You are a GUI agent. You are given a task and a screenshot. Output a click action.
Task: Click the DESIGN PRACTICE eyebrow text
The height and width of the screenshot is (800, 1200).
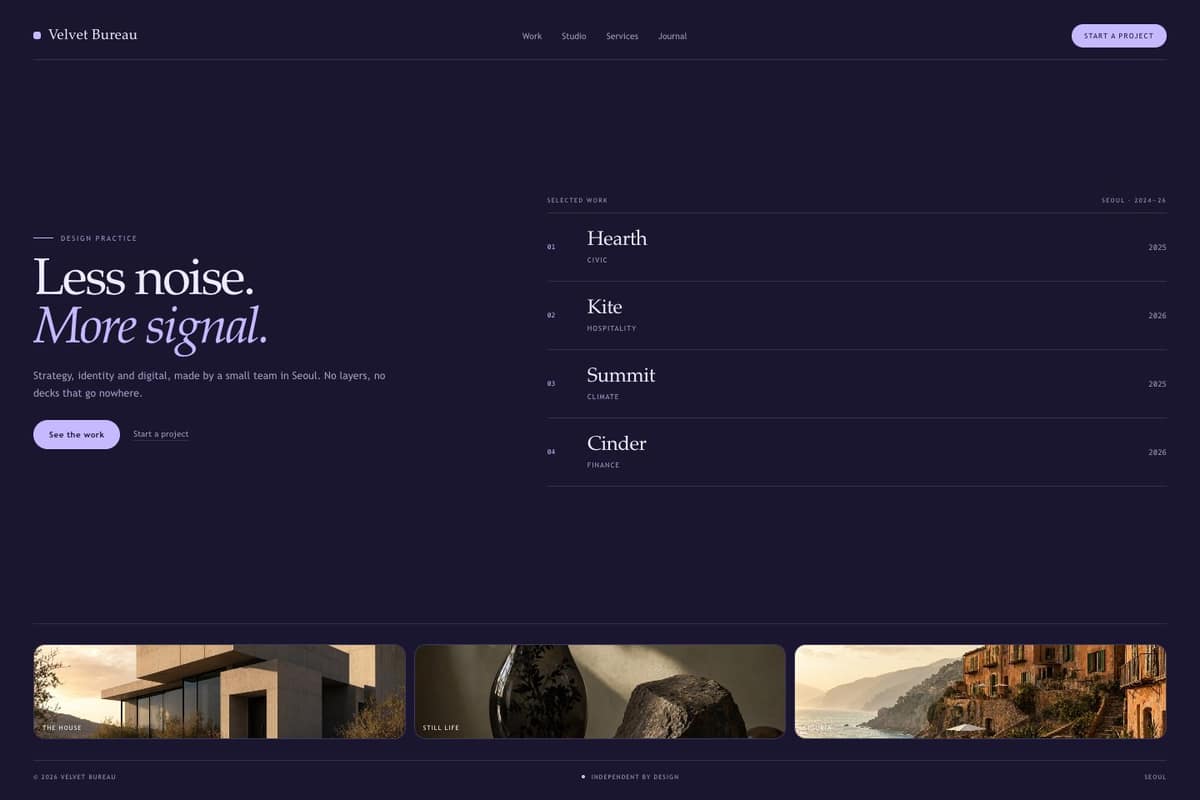99,238
